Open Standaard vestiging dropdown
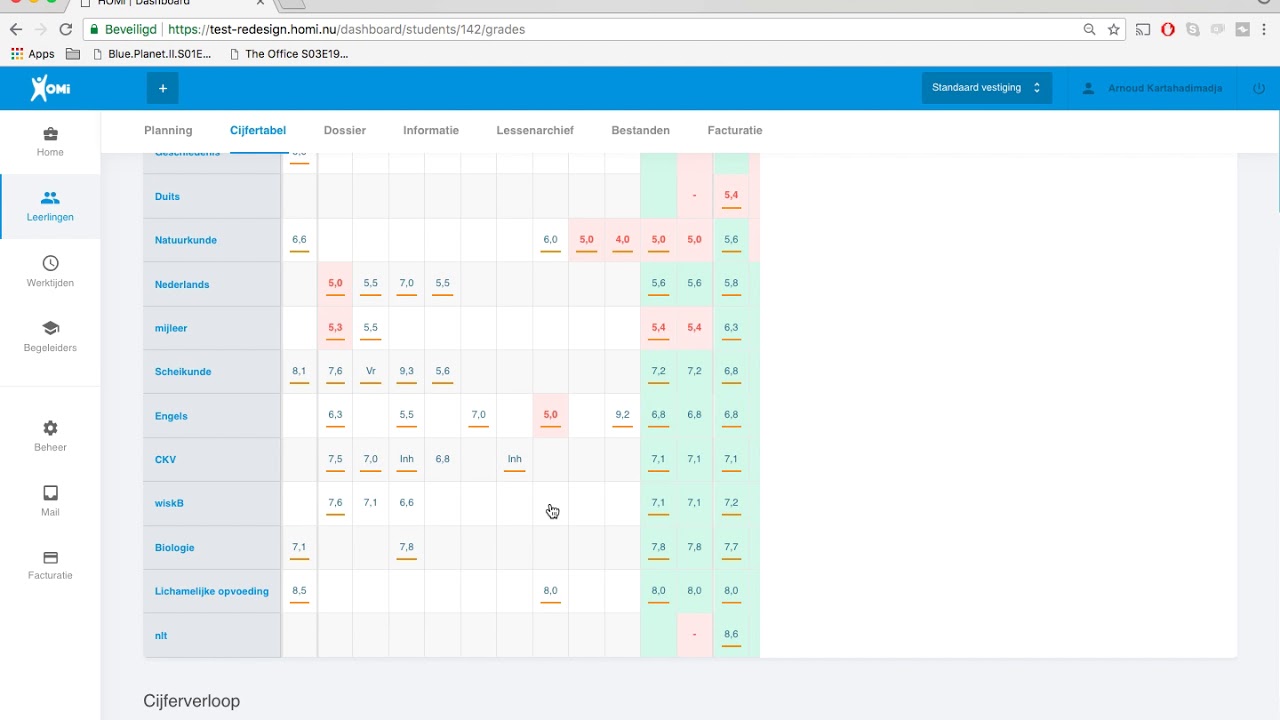Image resolution: width=1280 pixels, height=720 pixels. click(986, 88)
